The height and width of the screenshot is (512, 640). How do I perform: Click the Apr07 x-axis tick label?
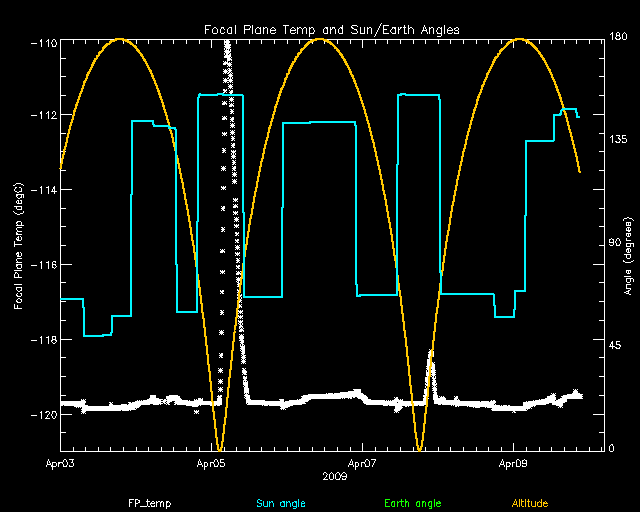tap(362, 464)
